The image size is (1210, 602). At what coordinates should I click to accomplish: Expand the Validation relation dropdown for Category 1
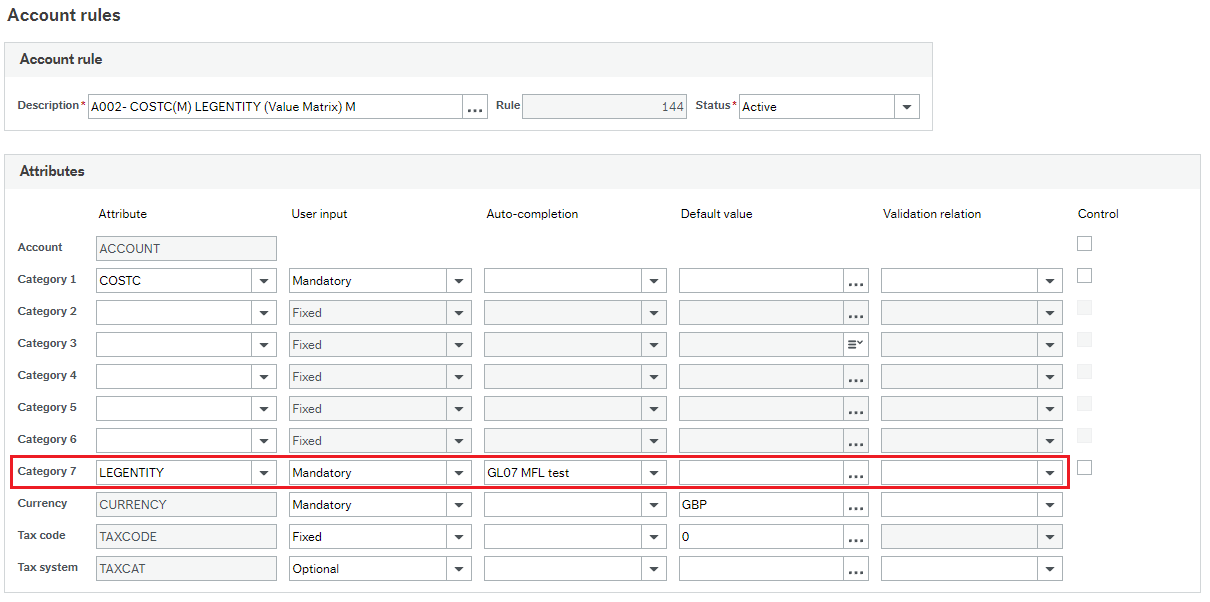point(1050,280)
